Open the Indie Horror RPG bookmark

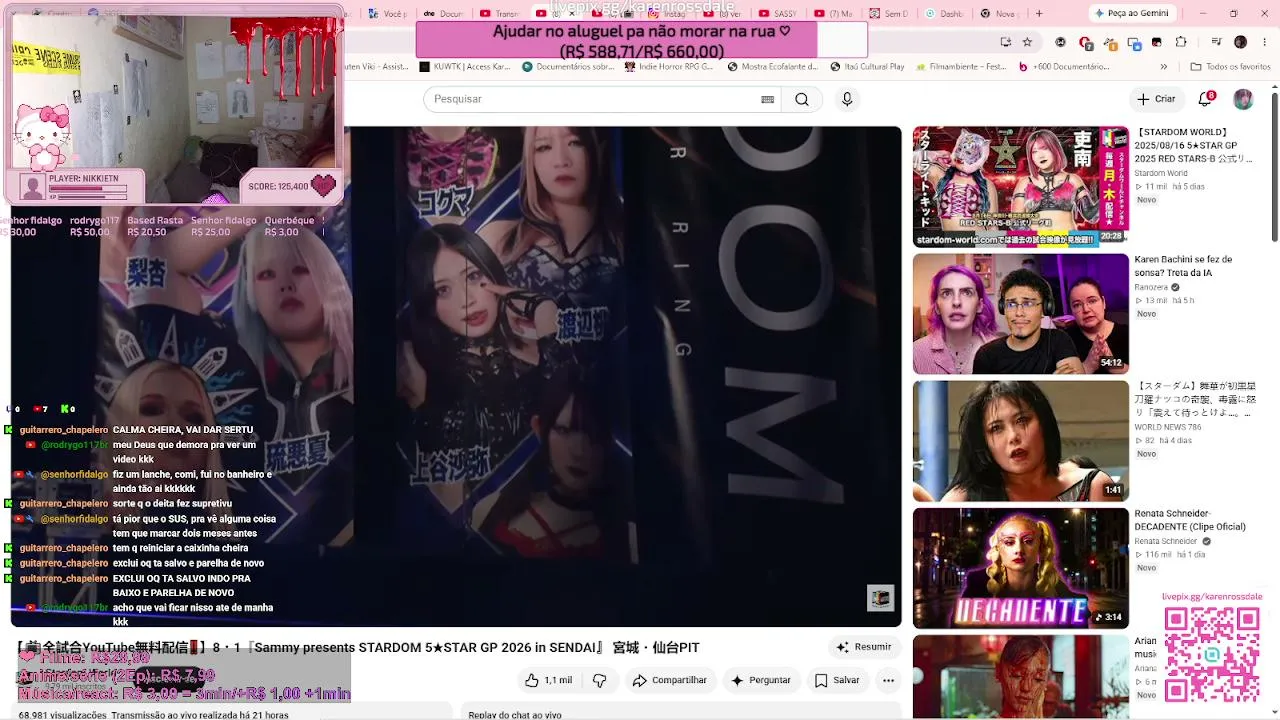pyautogui.click(x=668, y=67)
